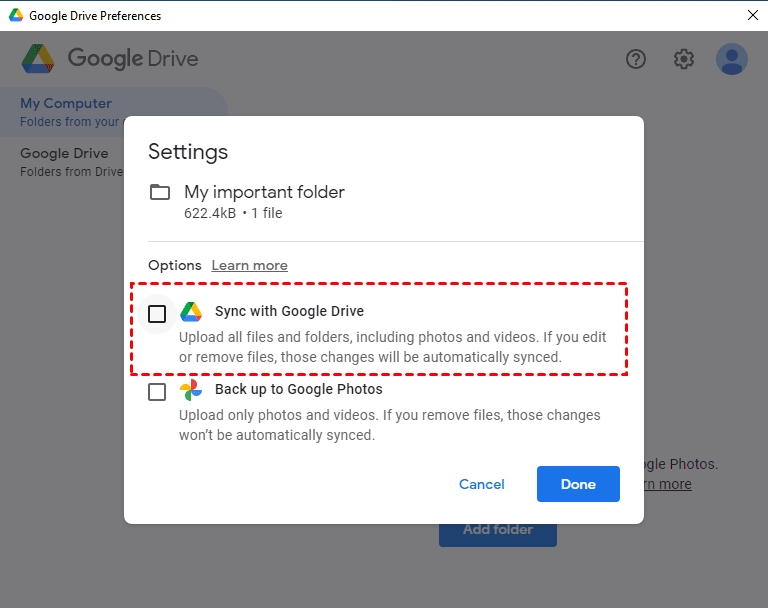
Task: Confirm with the Done button
Action: (x=578, y=484)
